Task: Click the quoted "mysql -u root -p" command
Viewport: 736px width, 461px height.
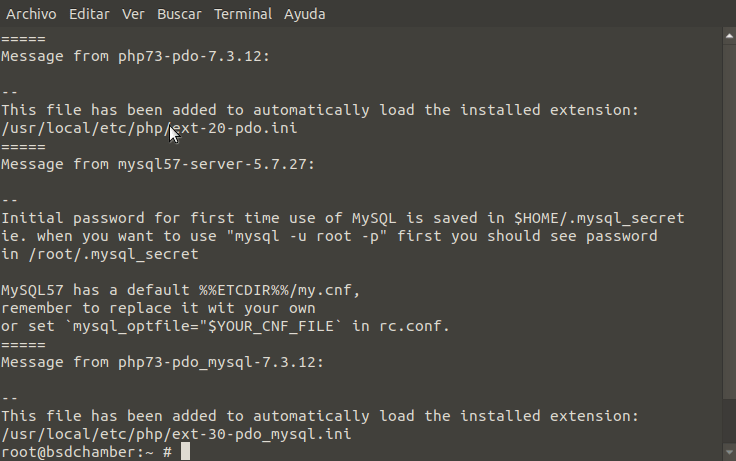Action: 307,236
